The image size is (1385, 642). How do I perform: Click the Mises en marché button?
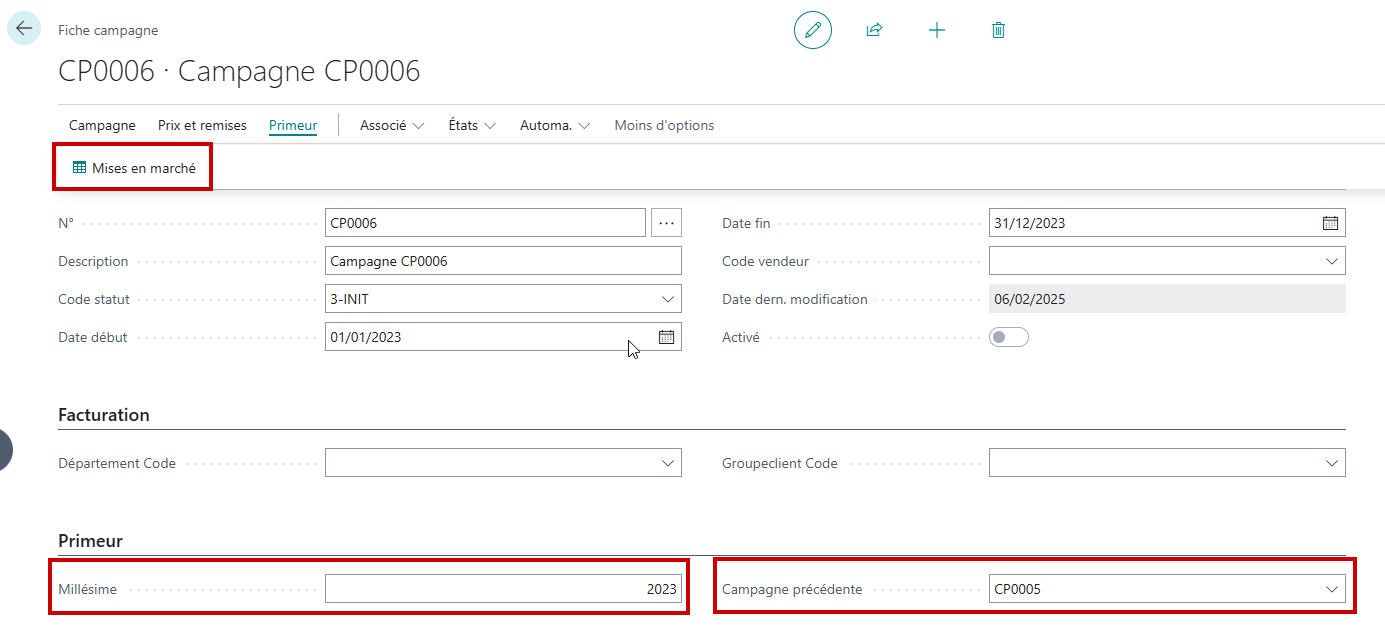click(134, 168)
